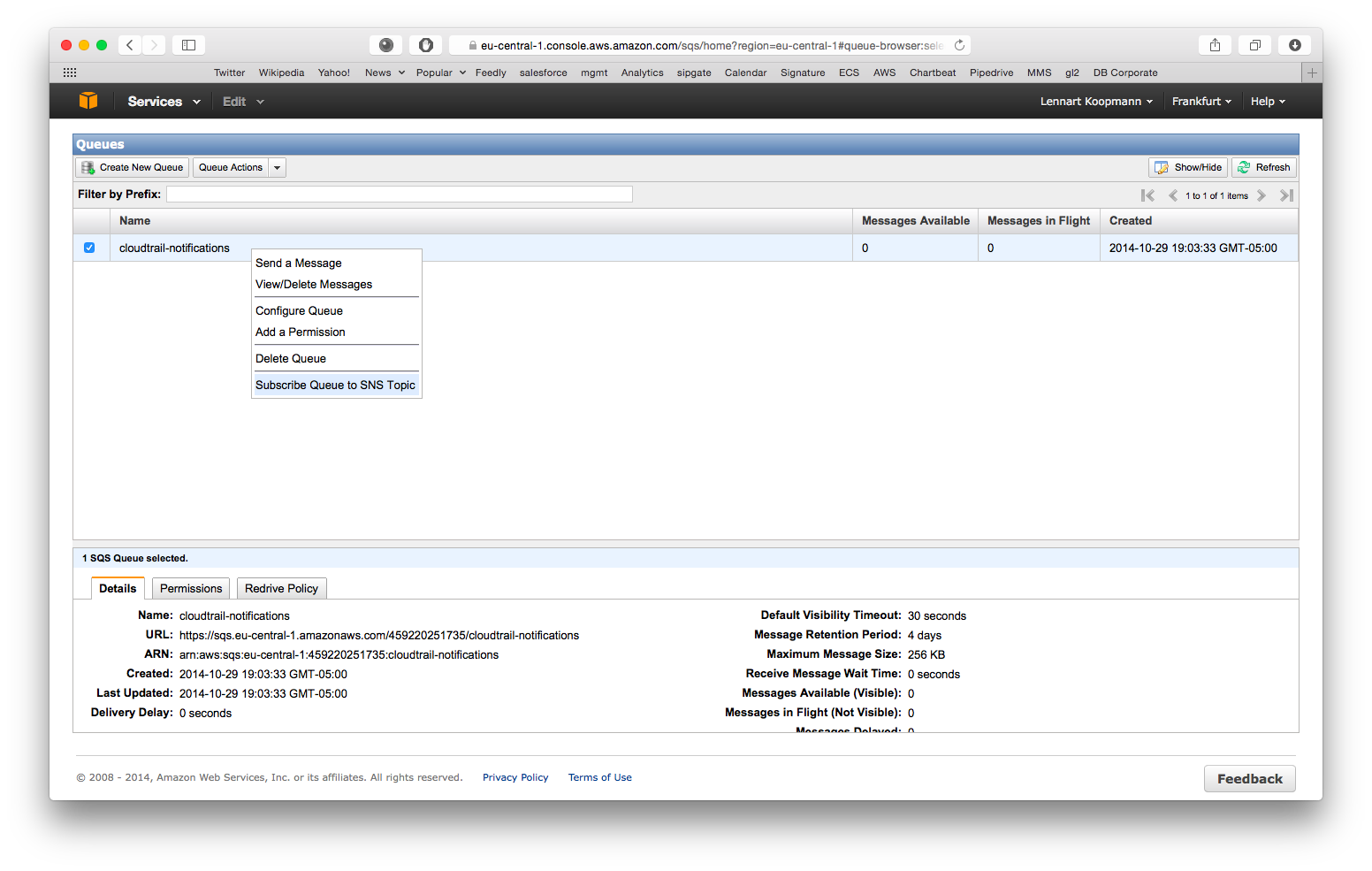Switch to the Permissions tab
The image size is (1372, 871).
pos(191,589)
